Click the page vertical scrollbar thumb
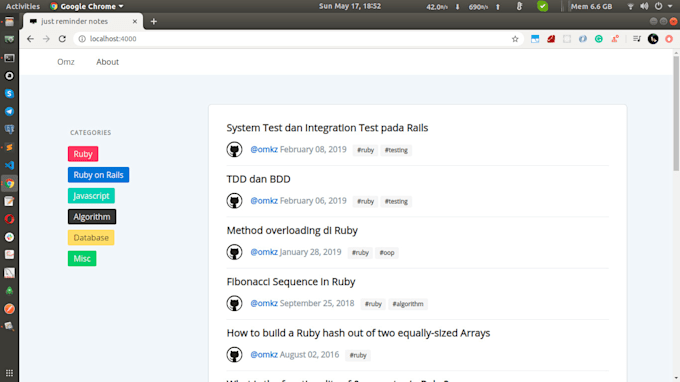 (x=676, y=113)
